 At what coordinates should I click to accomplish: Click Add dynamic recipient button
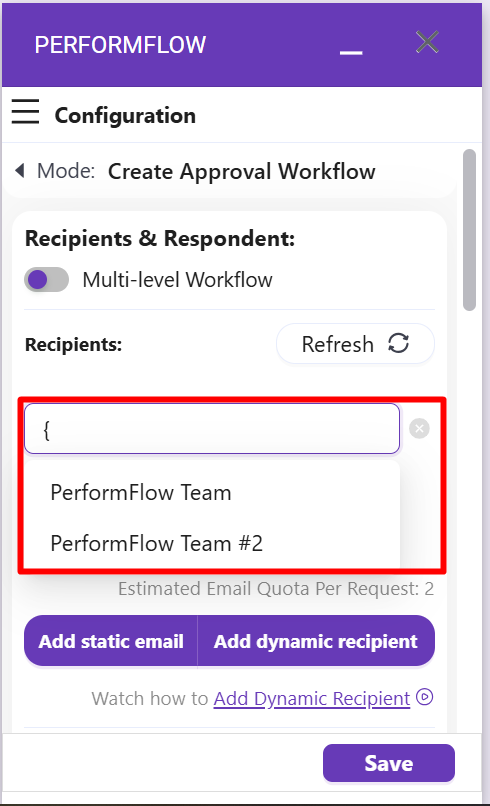[x=316, y=641]
